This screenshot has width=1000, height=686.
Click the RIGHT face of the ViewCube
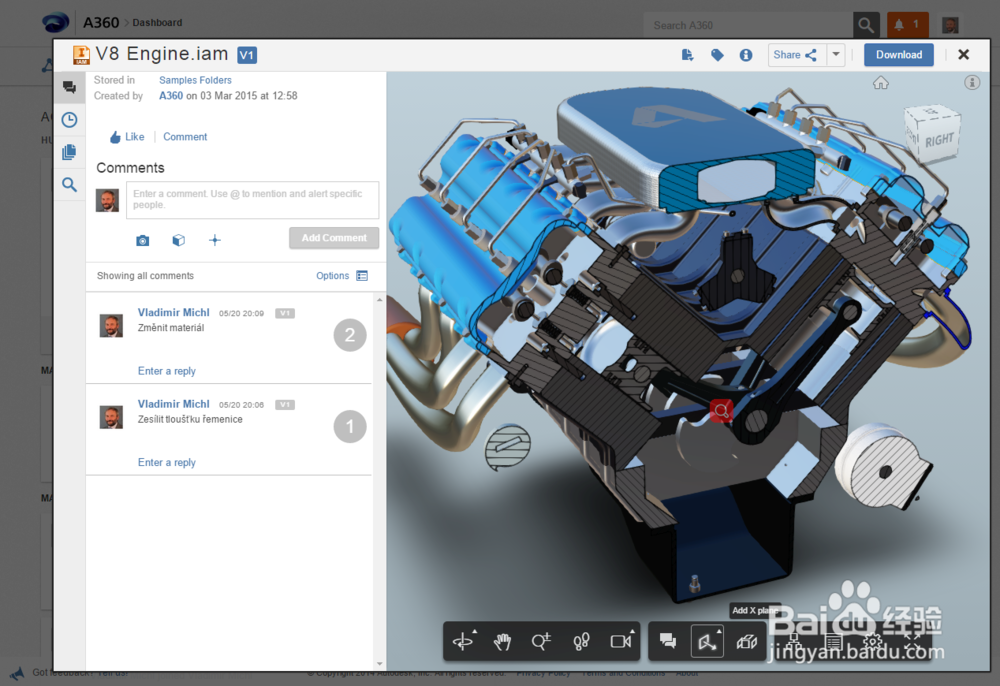tap(939, 140)
